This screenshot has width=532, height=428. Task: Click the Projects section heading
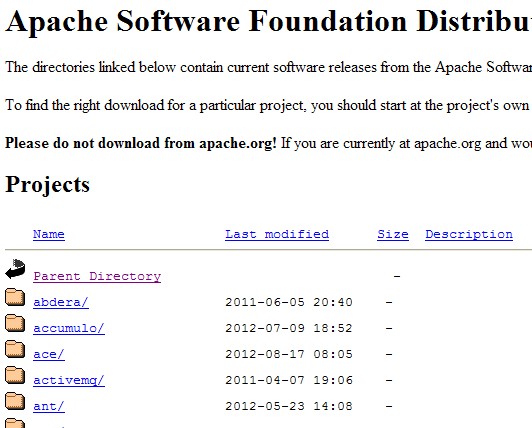point(48,185)
